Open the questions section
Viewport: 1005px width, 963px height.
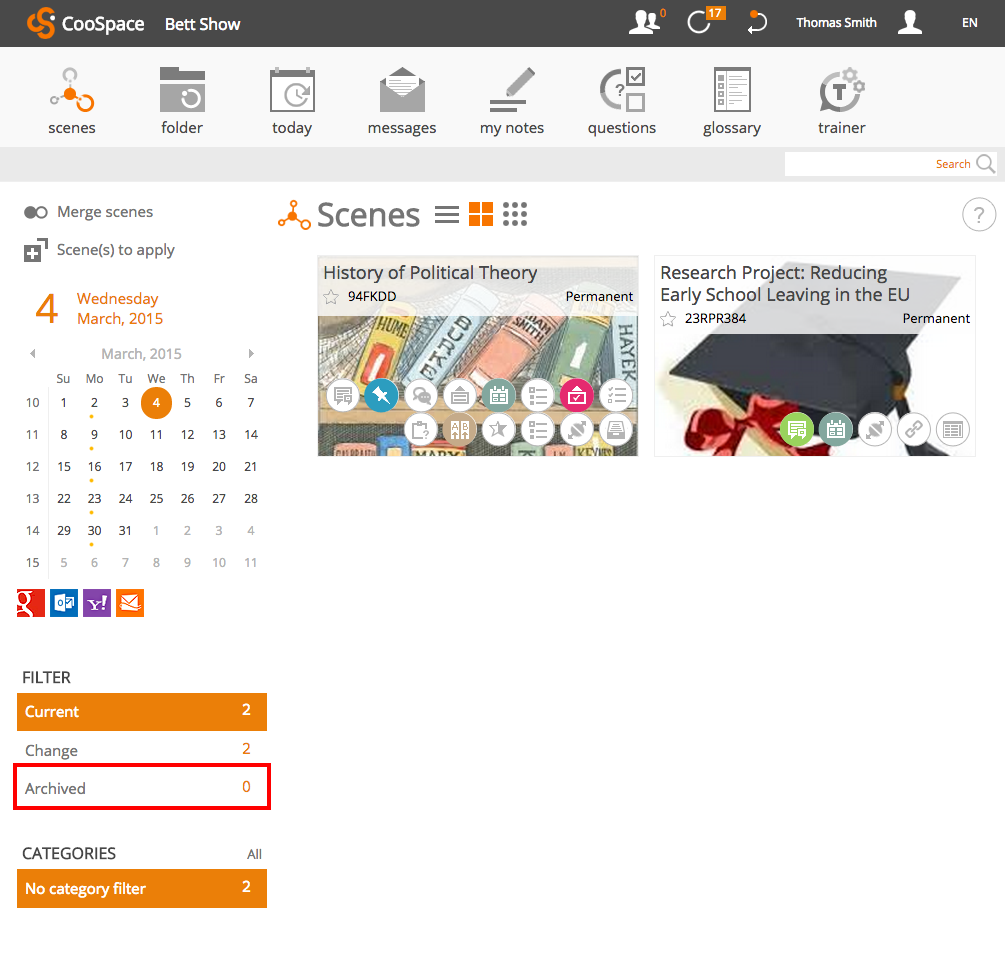[x=622, y=101]
